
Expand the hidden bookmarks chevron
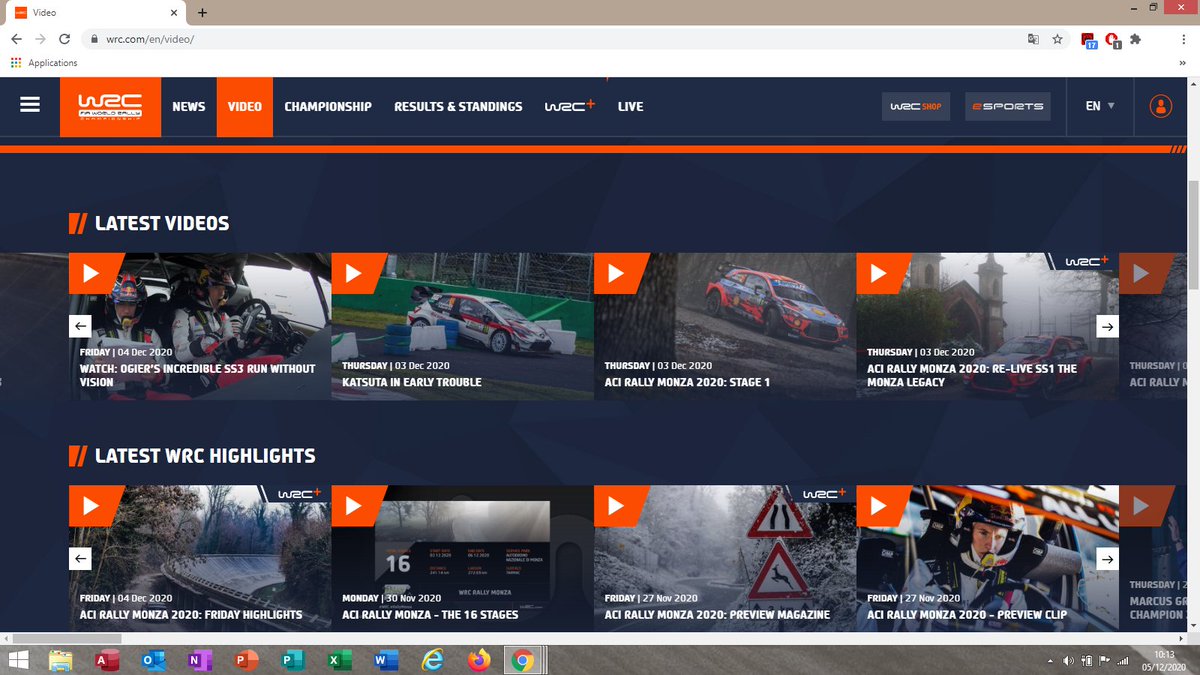1182,62
